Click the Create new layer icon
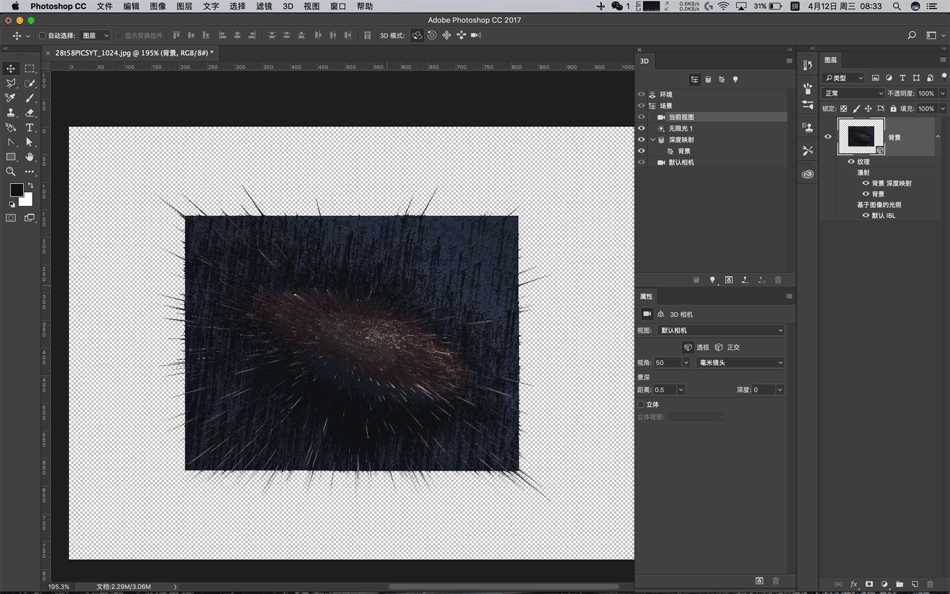Viewport: 950px width, 594px height. point(915,584)
